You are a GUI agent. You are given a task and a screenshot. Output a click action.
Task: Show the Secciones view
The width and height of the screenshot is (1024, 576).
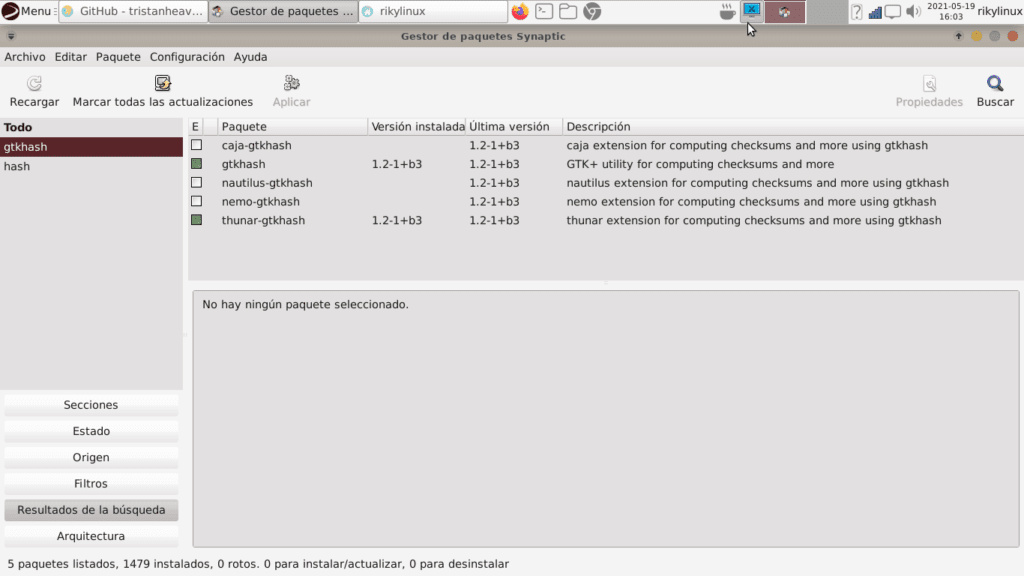tap(91, 405)
